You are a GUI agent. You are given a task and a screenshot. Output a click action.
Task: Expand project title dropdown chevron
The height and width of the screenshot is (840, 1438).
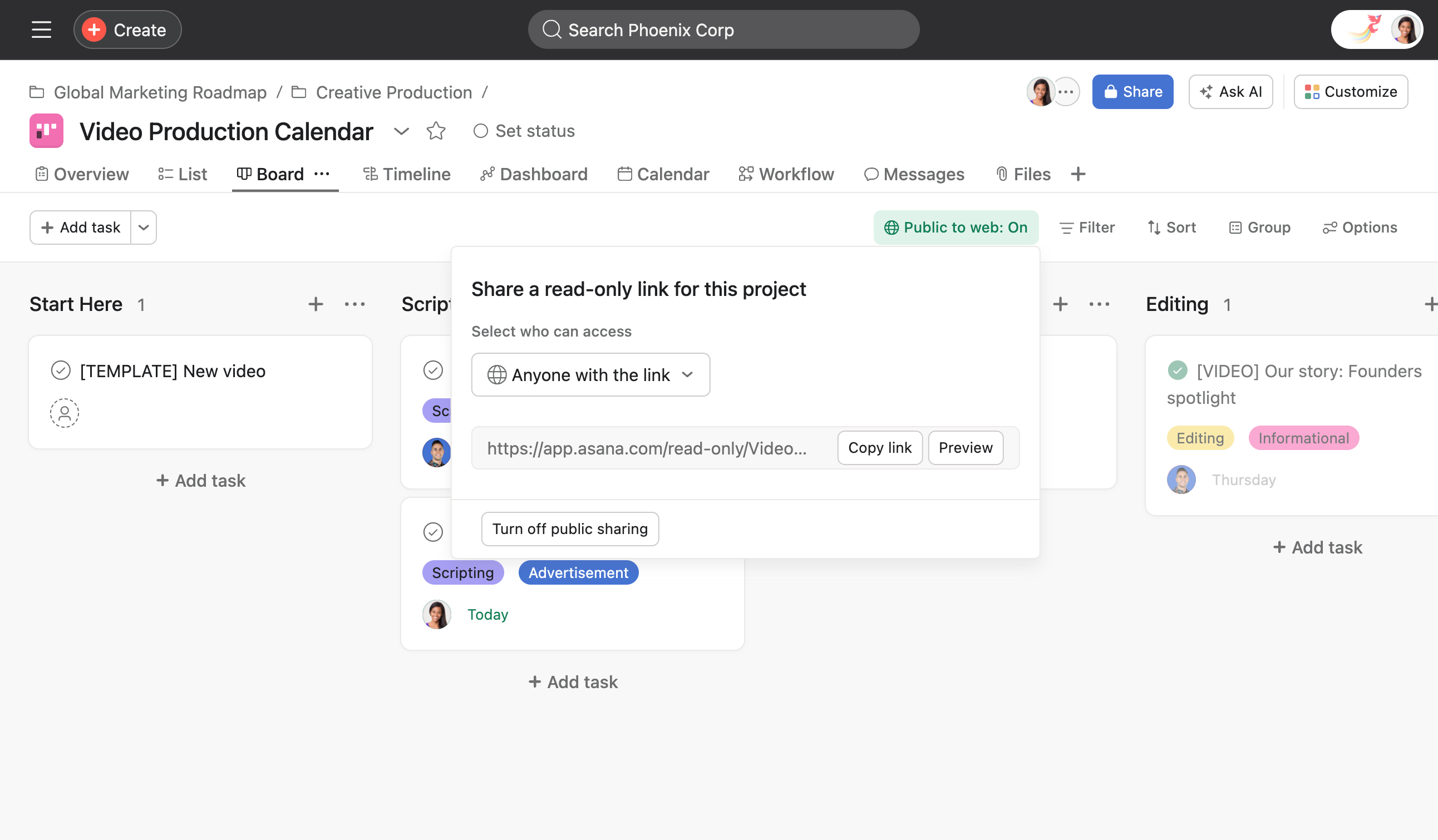tap(401, 131)
